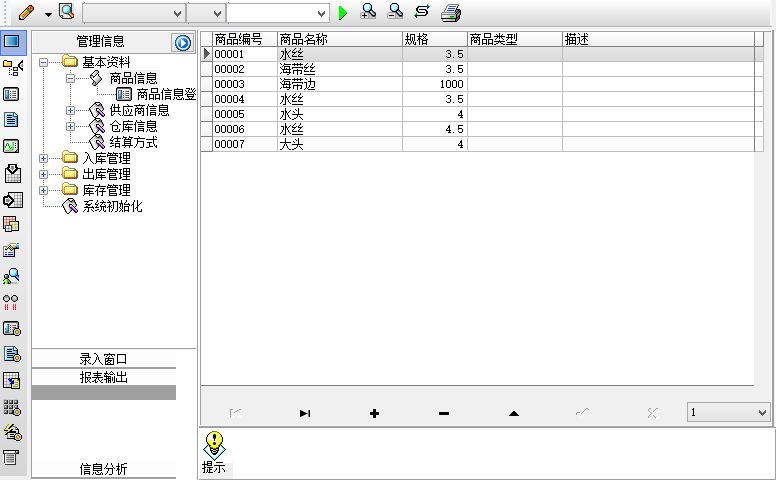Expand the 入库管理 folder
This screenshot has width=776, height=480.
point(44,158)
